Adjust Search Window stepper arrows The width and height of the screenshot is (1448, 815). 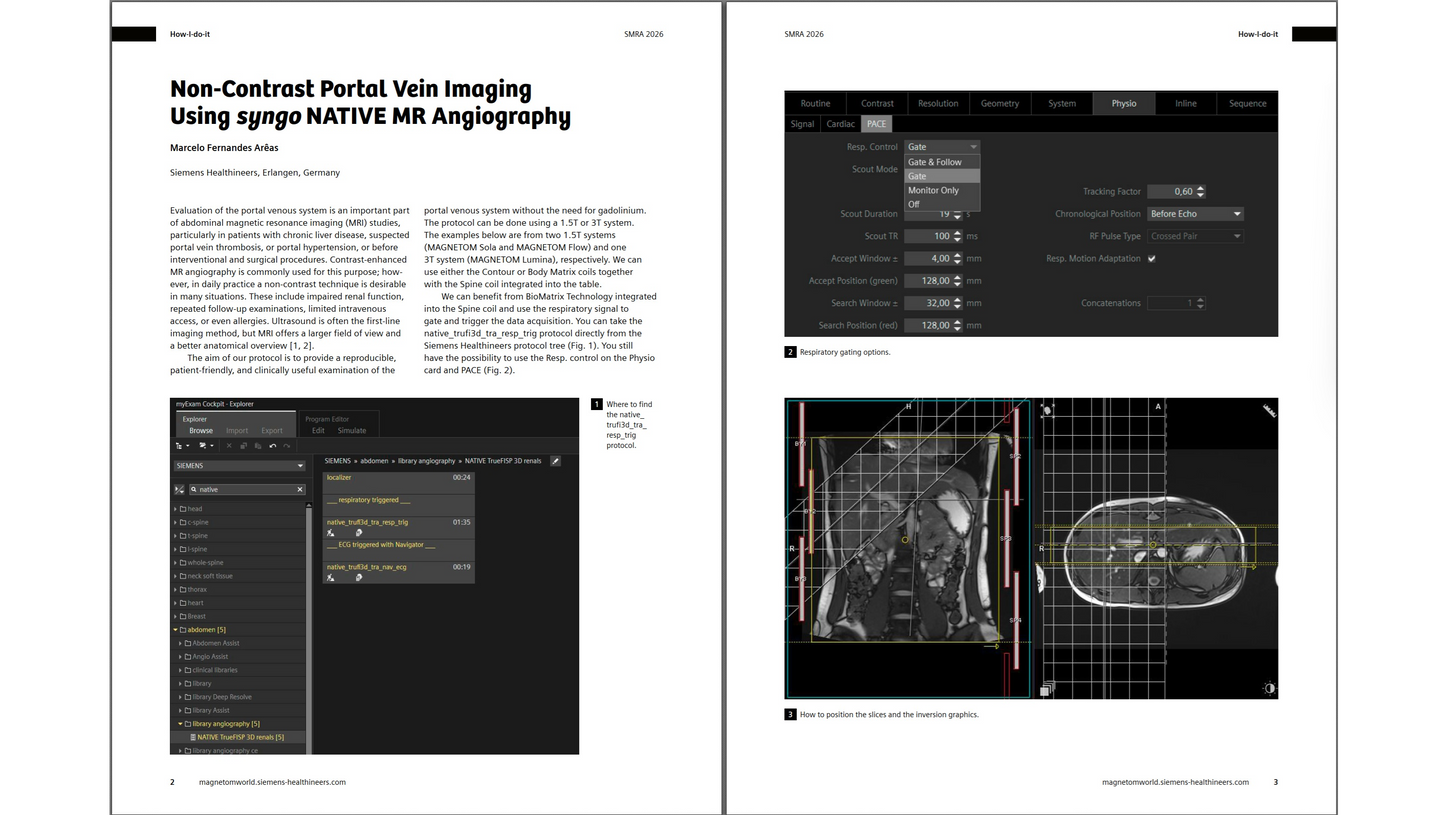tap(957, 303)
